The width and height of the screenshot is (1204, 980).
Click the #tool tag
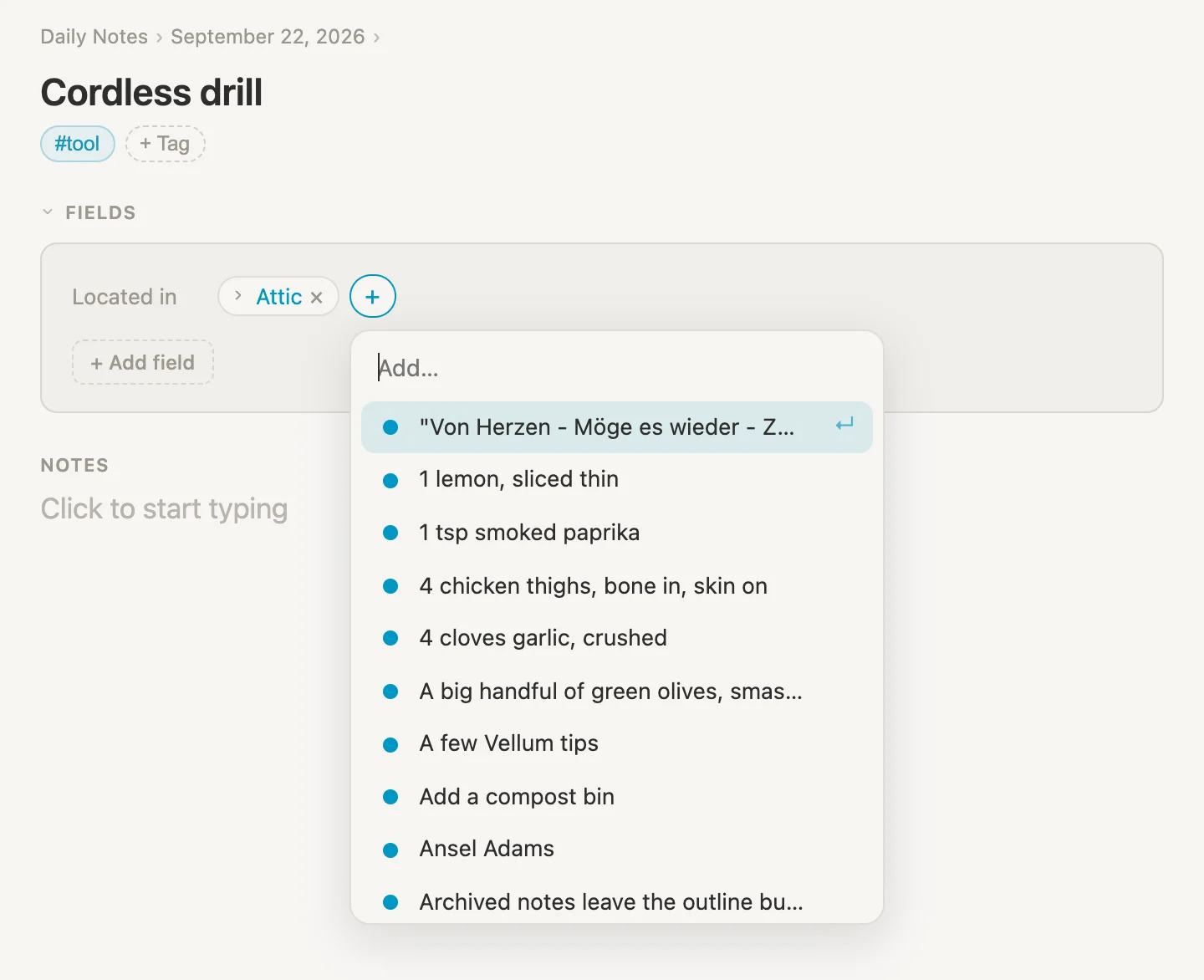pos(77,144)
